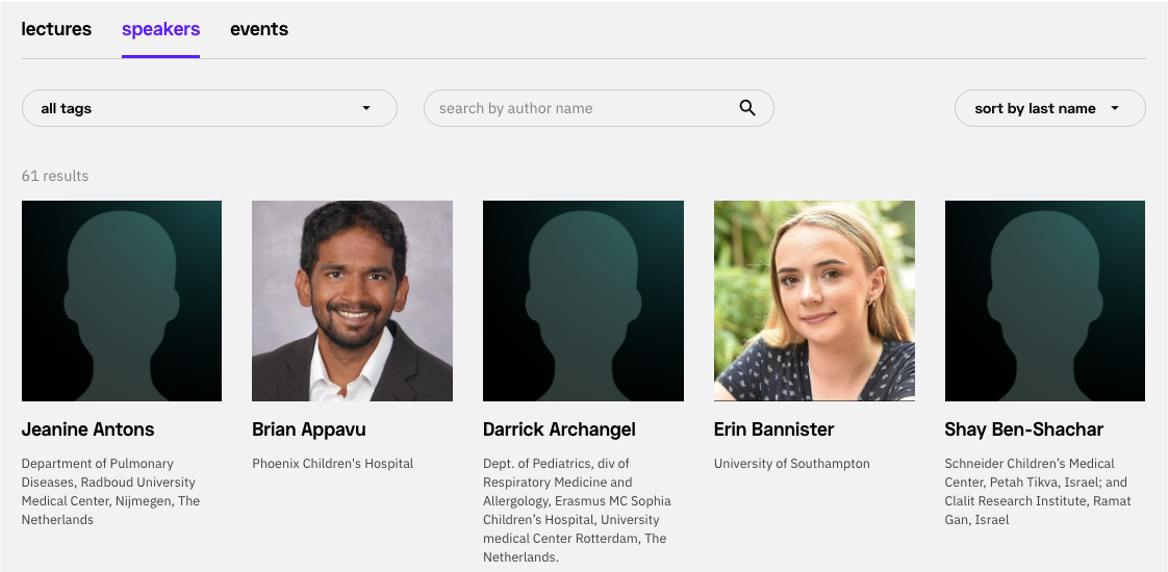Click the magnifying glass search icon
The height and width of the screenshot is (572, 1168).
(x=747, y=108)
